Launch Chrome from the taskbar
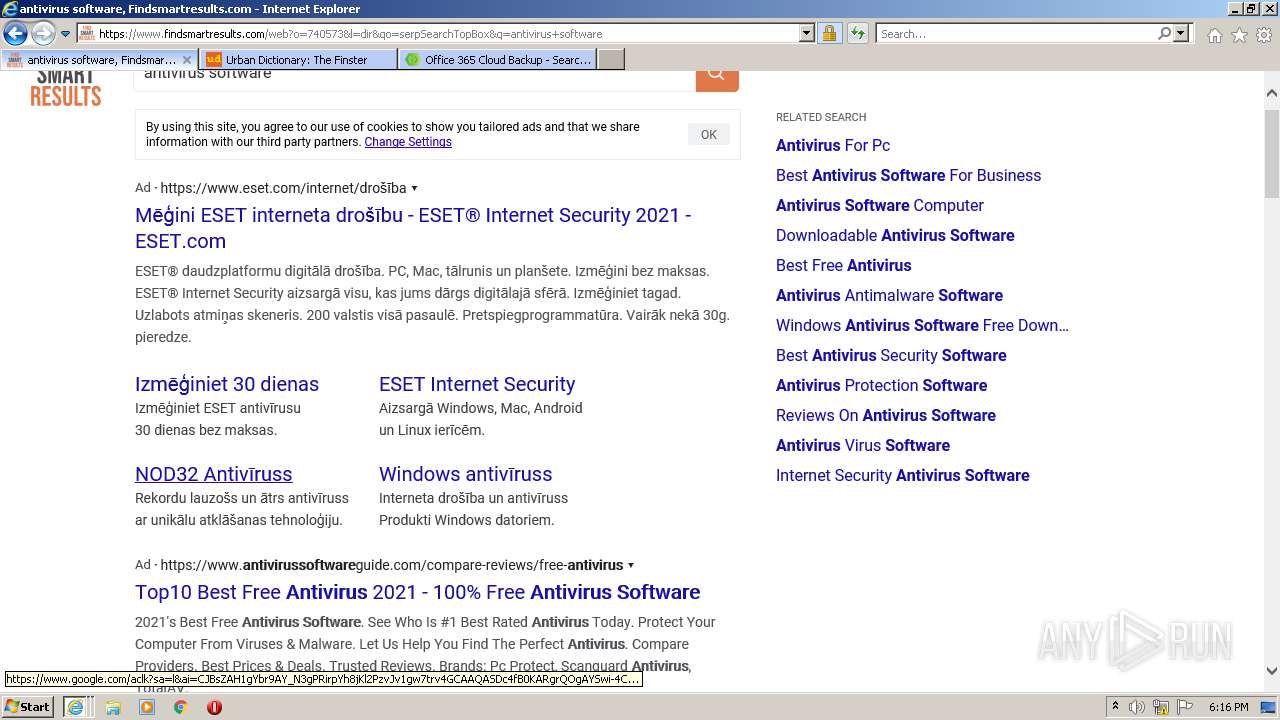The width and height of the screenshot is (1280, 720). click(x=180, y=707)
